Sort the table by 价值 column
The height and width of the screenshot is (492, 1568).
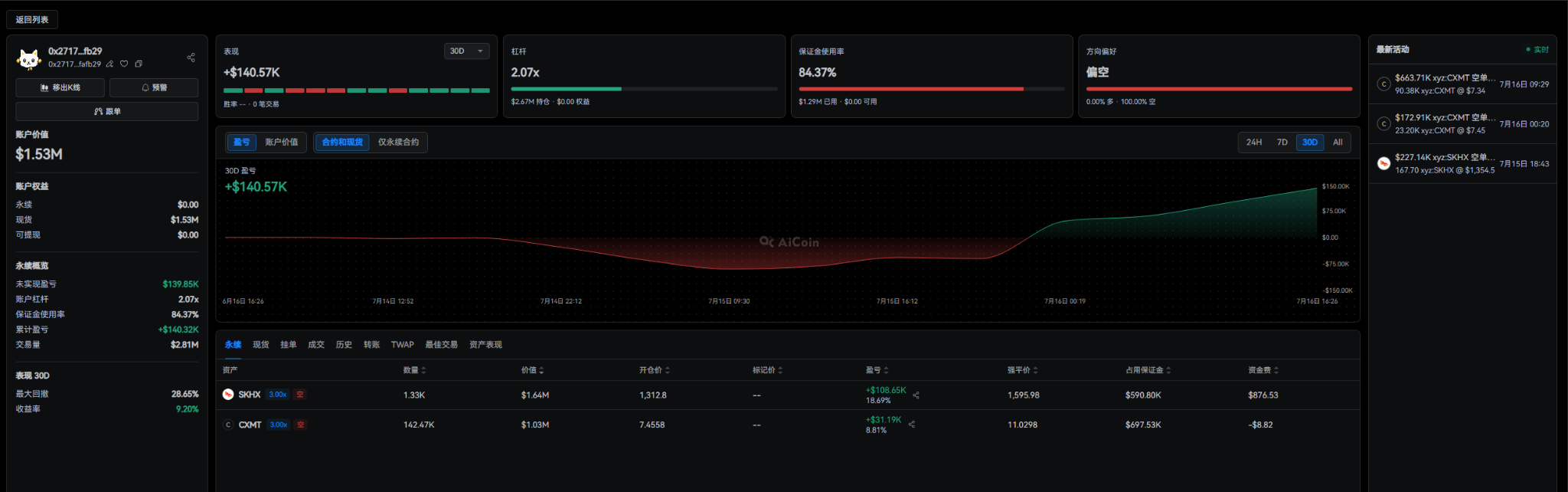pyautogui.click(x=533, y=370)
